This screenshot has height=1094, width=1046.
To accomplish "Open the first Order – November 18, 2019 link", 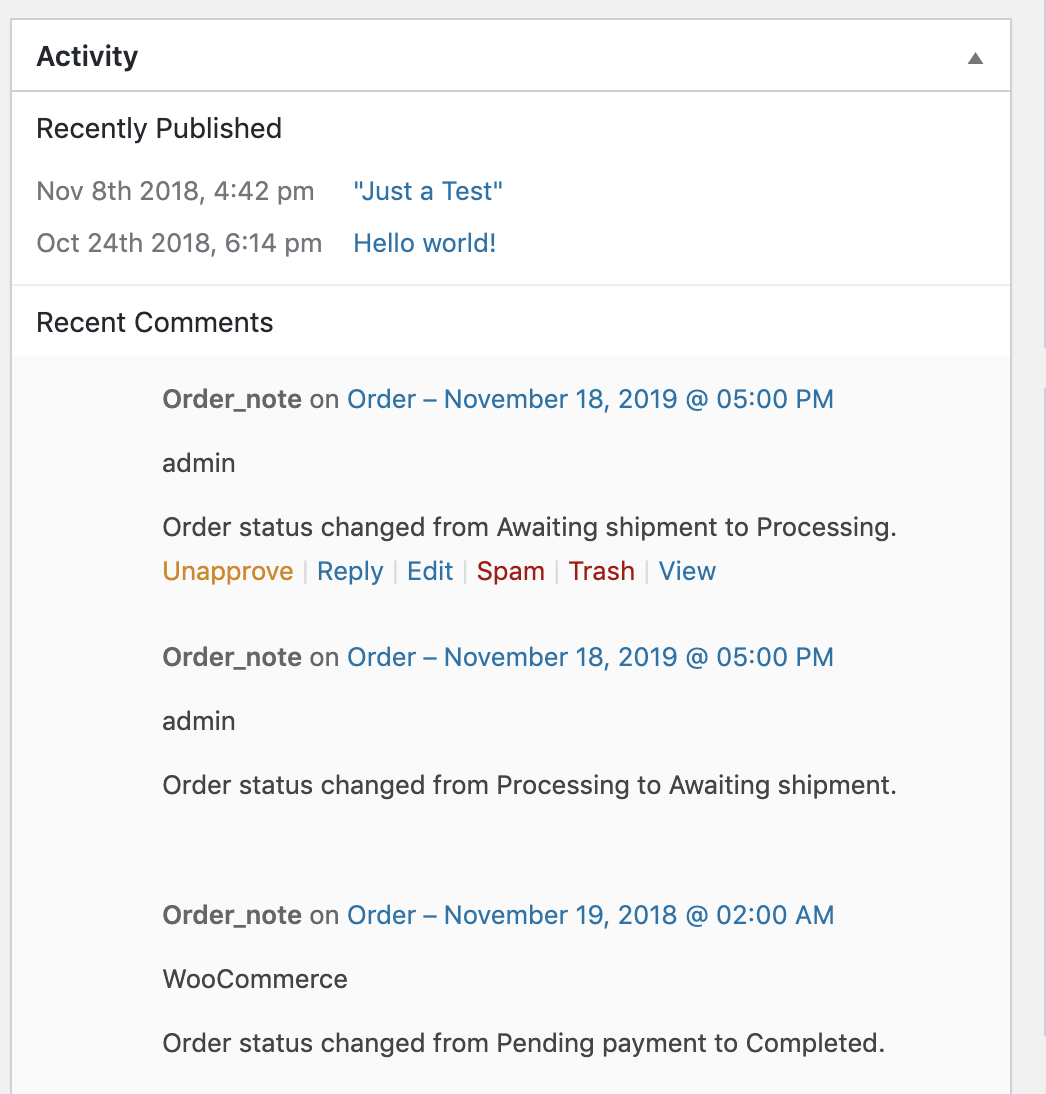I will coord(589,398).
